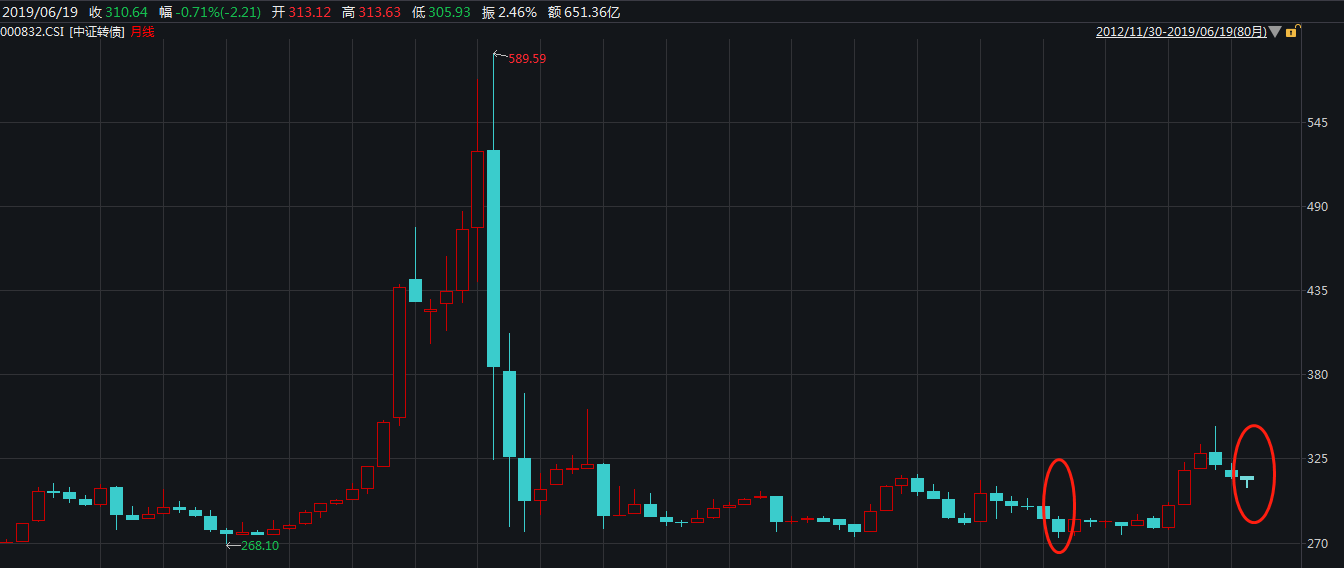Image resolution: width=1344 pixels, height=568 pixels.
Task: Click the 268.10 low price marker
Action: click(x=259, y=546)
